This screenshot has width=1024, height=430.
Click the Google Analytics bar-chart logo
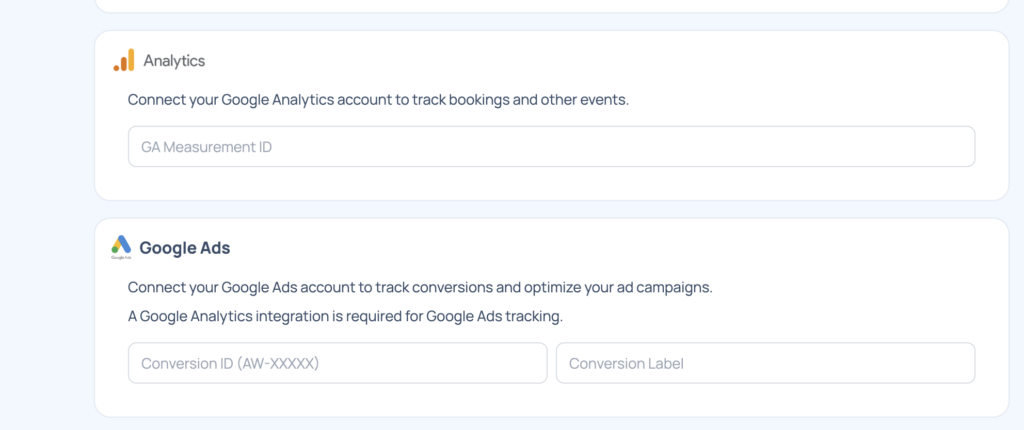coord(124,61)
